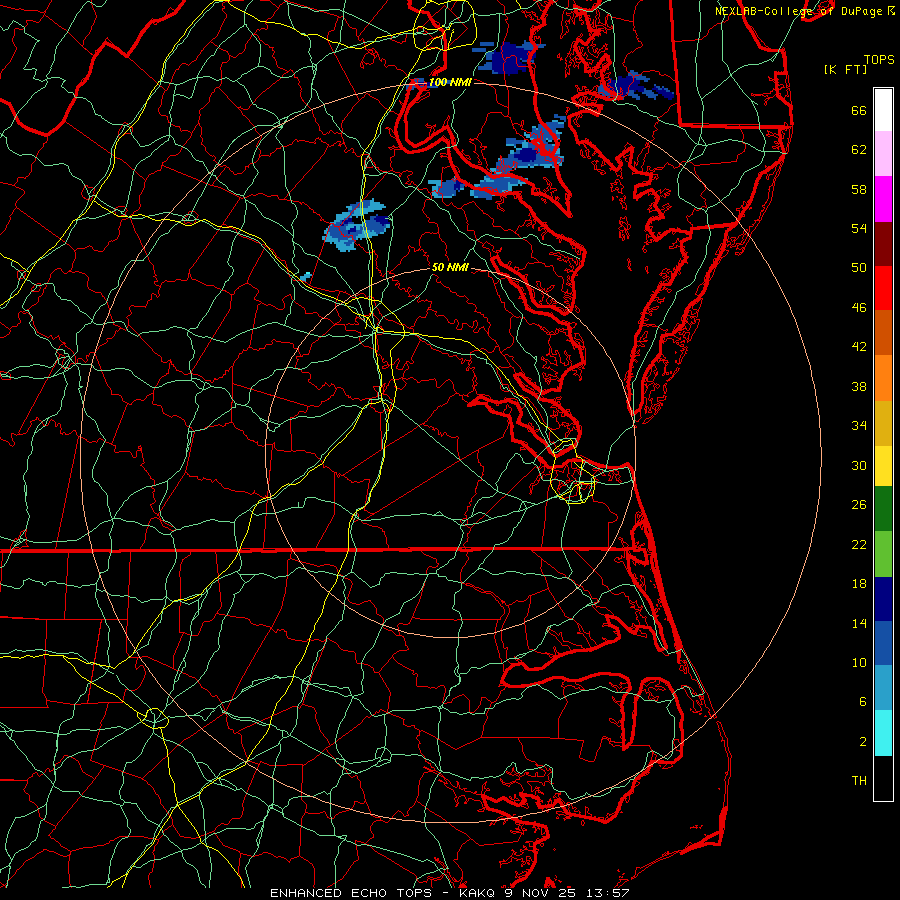The height and width of the screenshot is (900, 900).
Task: Click the 34 legend value
Action: click(x=859, y=426)
